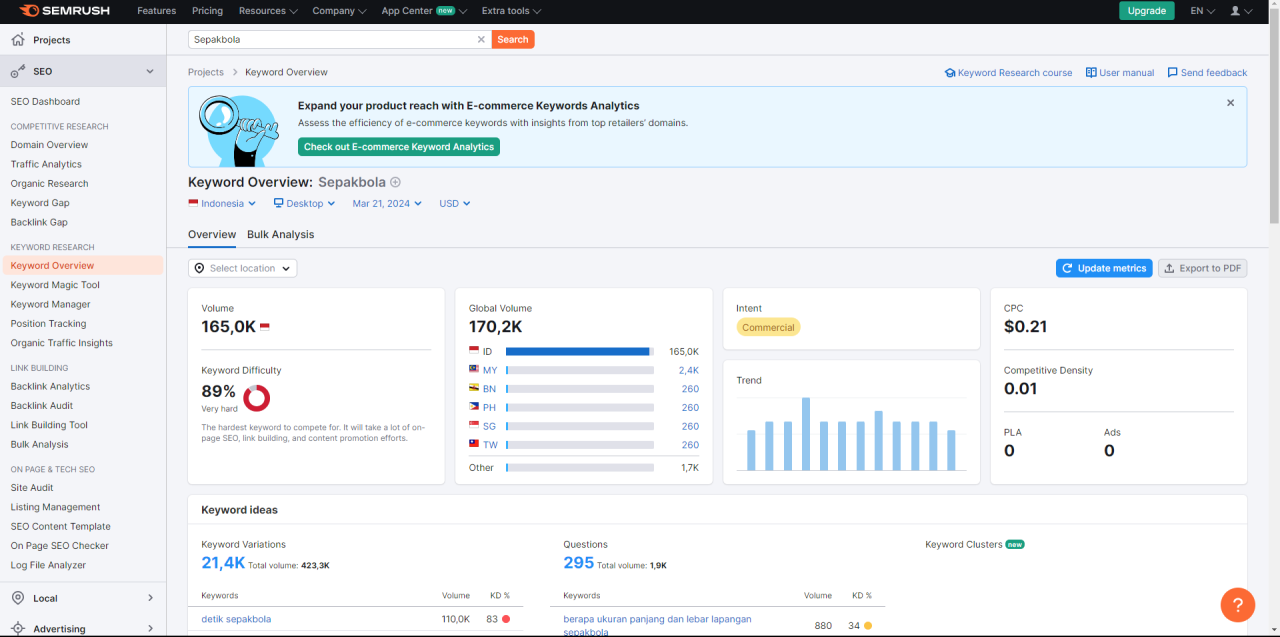Dismiss the E-commerce Keywords Analytics banner

pos(1230,103)
